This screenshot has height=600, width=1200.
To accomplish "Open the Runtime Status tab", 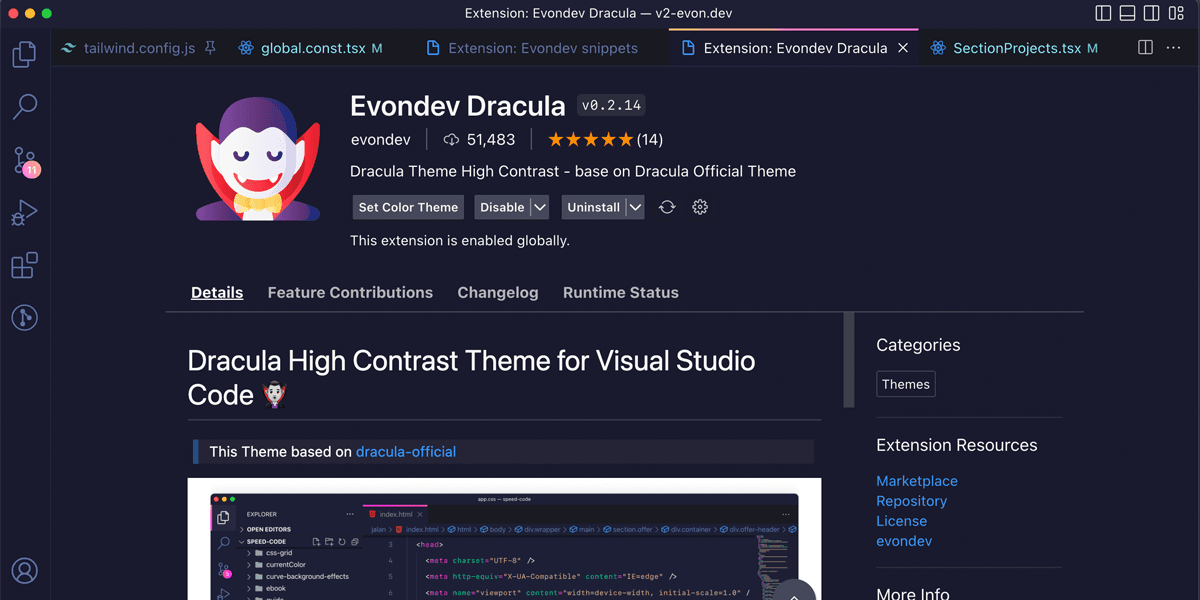I will (621, 292).
